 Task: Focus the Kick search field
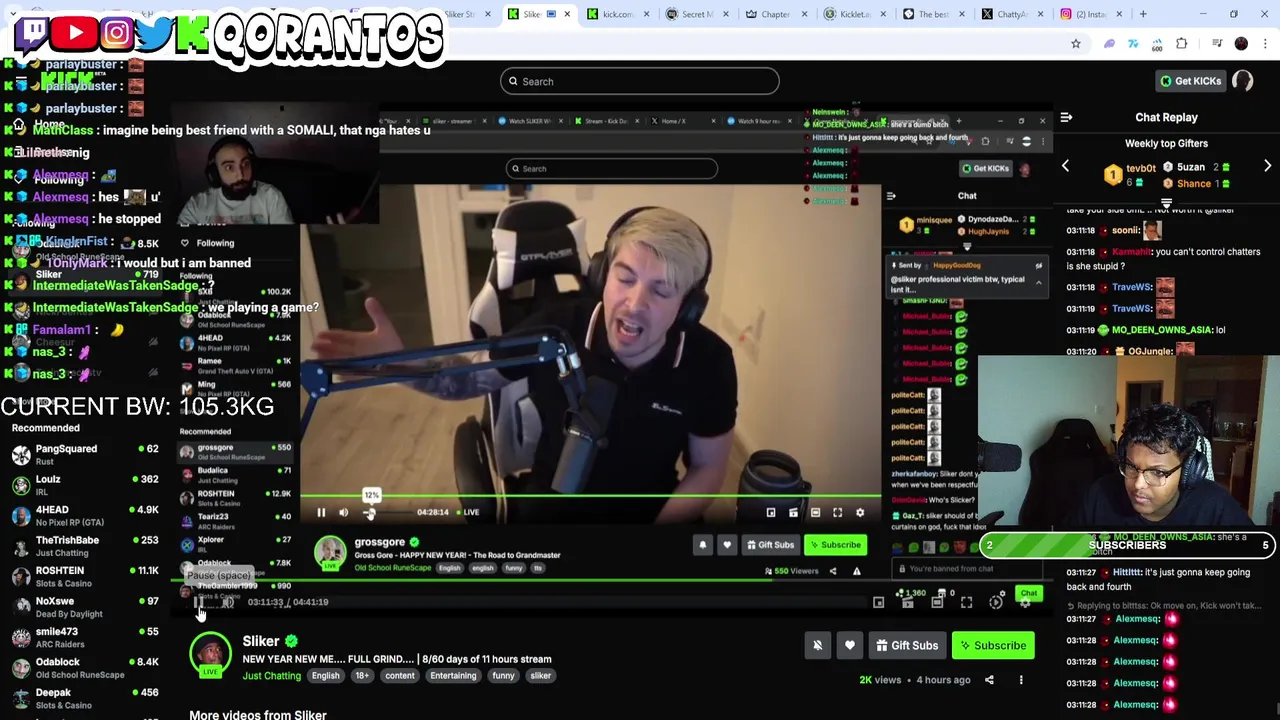coord(640,81)
